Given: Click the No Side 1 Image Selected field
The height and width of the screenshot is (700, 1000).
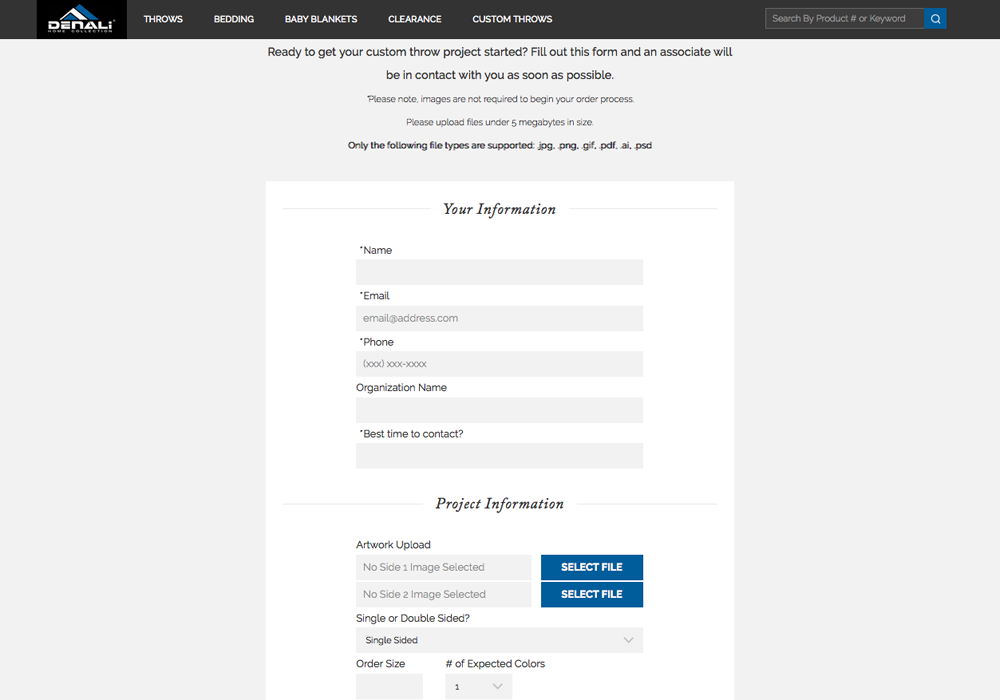Looking at the screenshot, I should coord(443,567).
